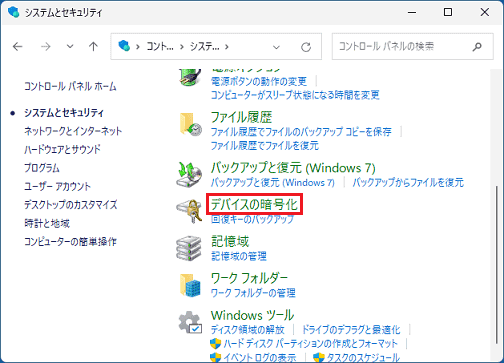
Task: Open ネットワークとインターネット category
Action: point(73,131)
